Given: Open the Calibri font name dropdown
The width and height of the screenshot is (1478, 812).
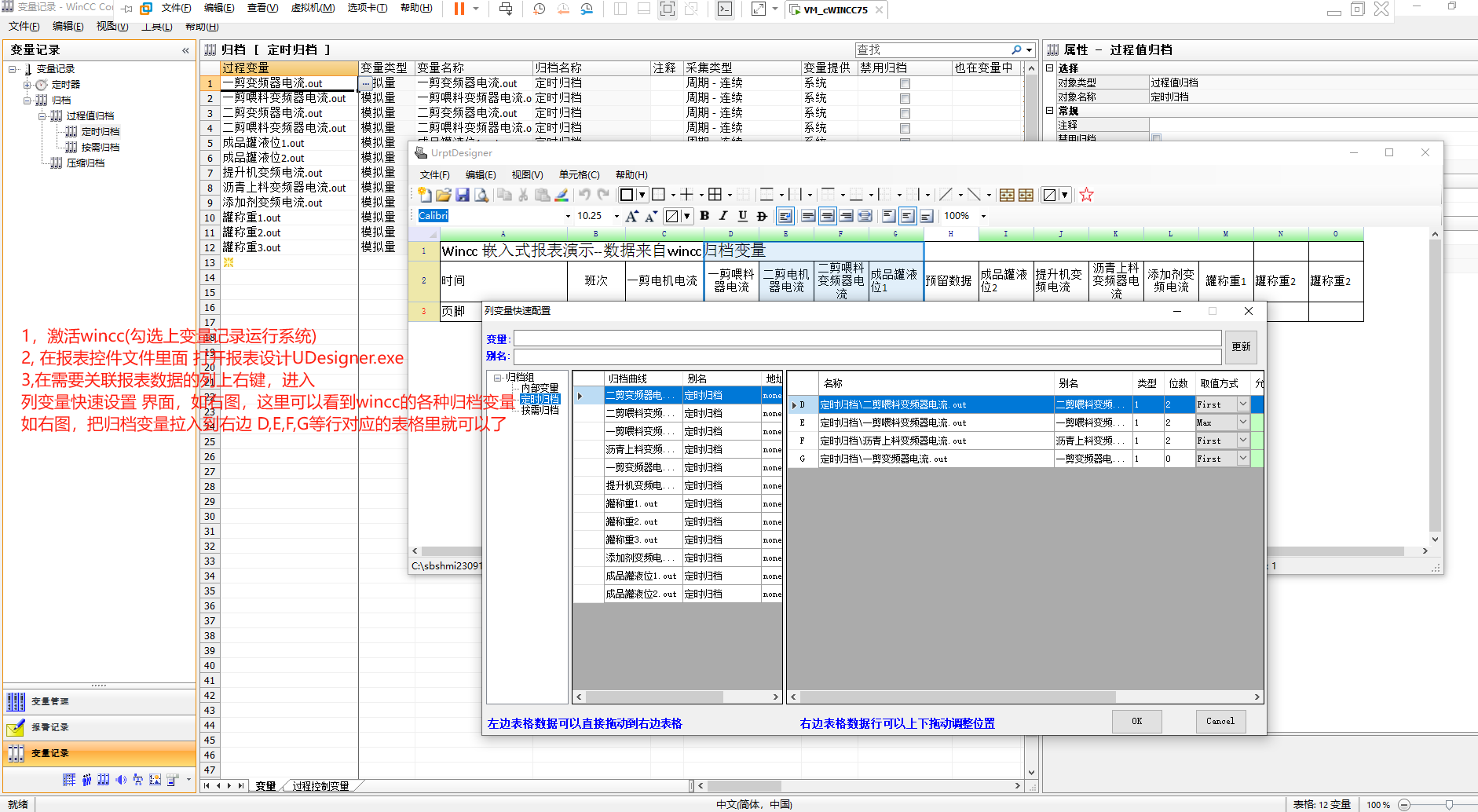Looking at the screenshot, I should (568, 216).
